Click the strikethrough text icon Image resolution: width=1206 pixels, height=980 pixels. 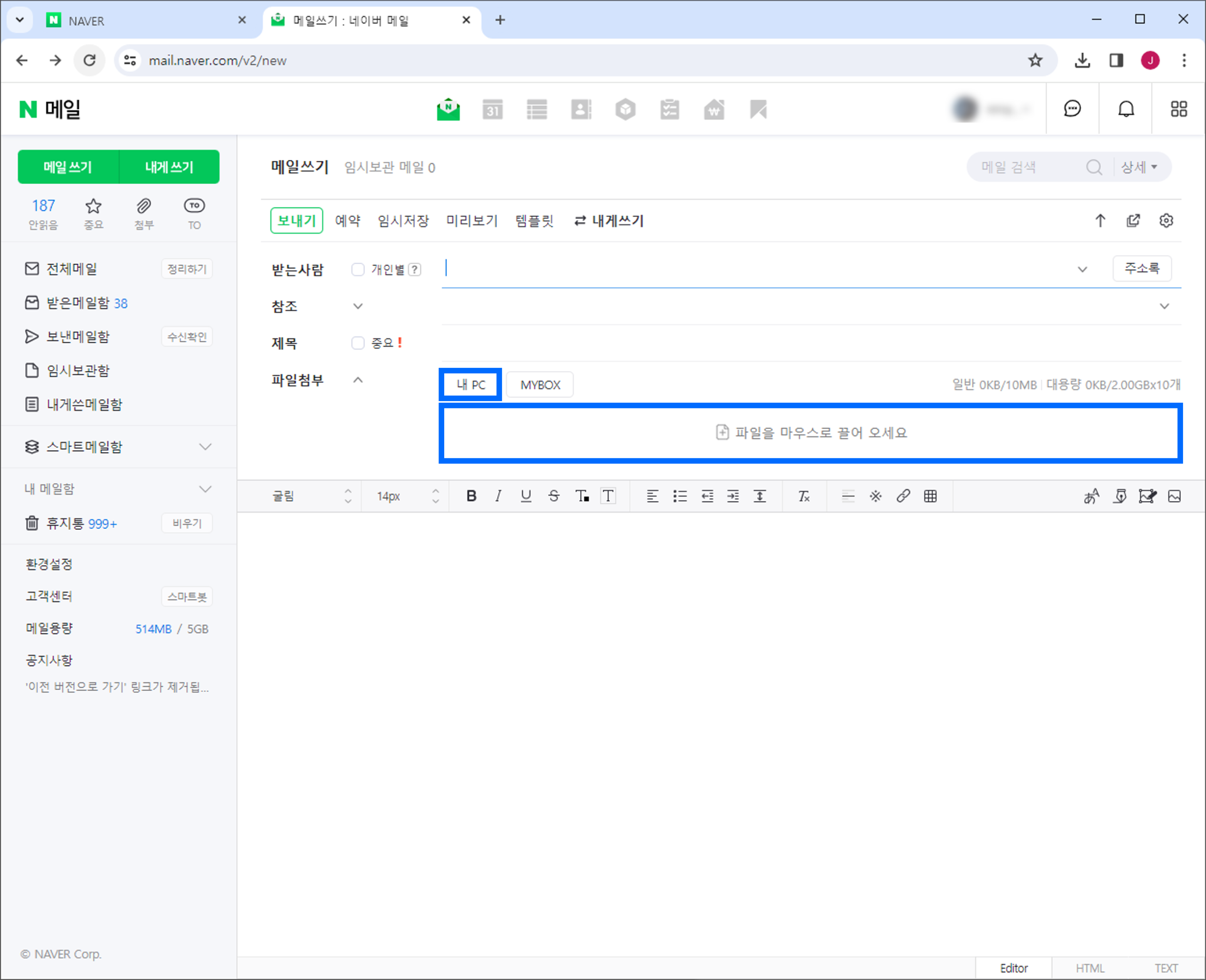pyautogui.click(x=553, y=496)
